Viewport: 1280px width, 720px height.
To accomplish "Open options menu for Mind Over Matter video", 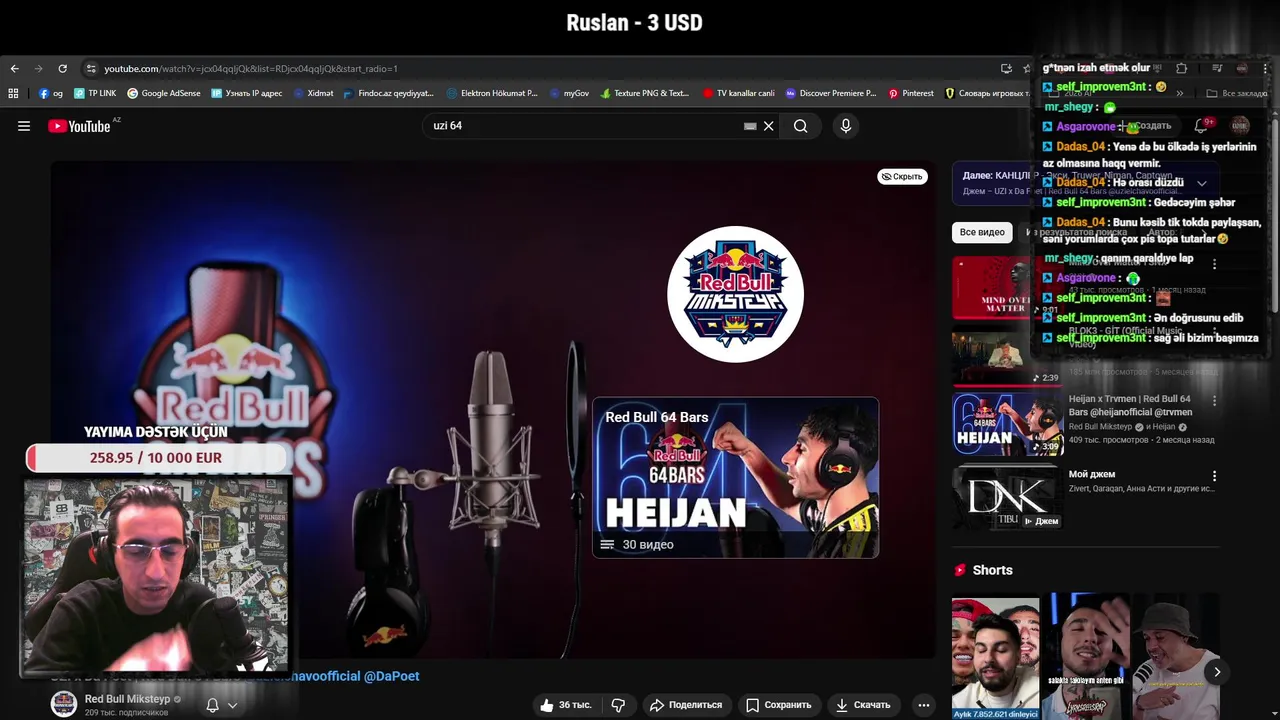I will pyautogui.click(x=1214, y=265).
